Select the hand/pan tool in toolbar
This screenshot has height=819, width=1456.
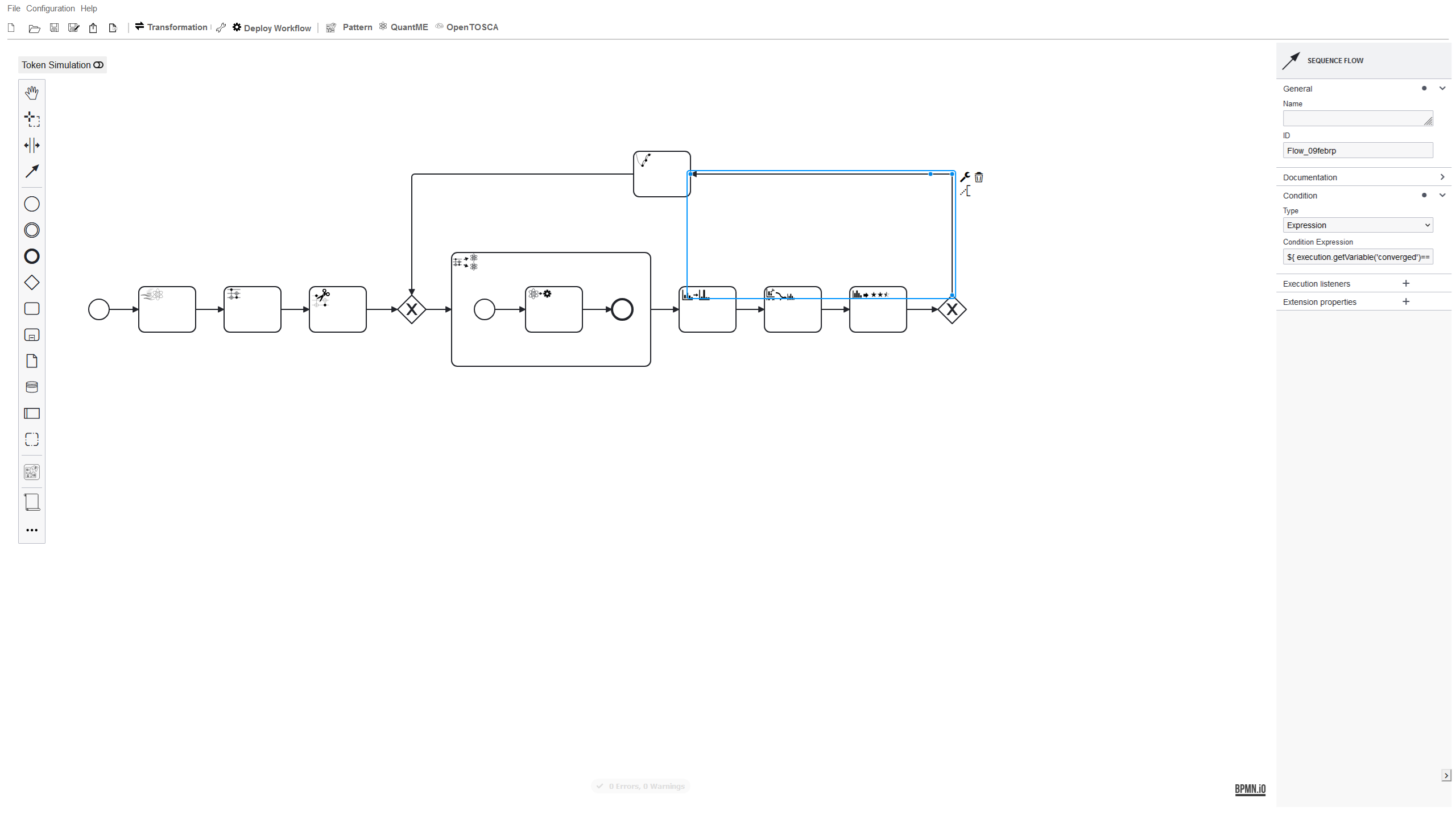click(x=32, y=92)
